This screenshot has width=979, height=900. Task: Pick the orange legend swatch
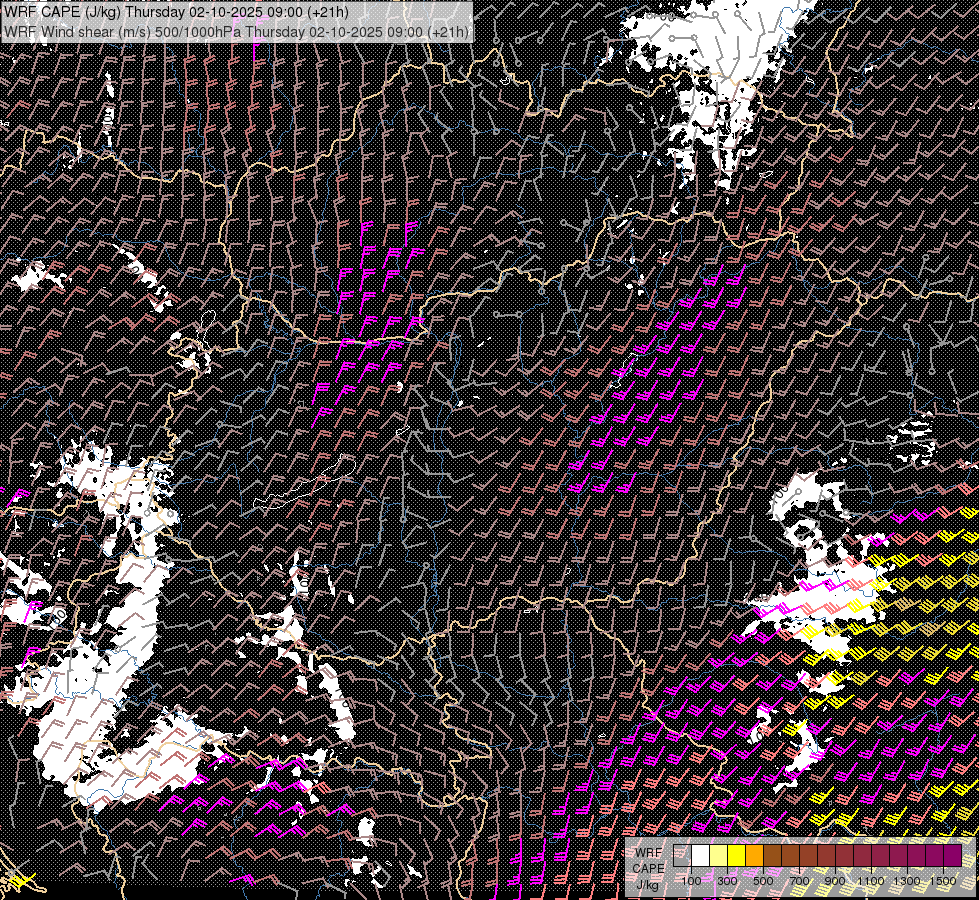click(754, 855)
